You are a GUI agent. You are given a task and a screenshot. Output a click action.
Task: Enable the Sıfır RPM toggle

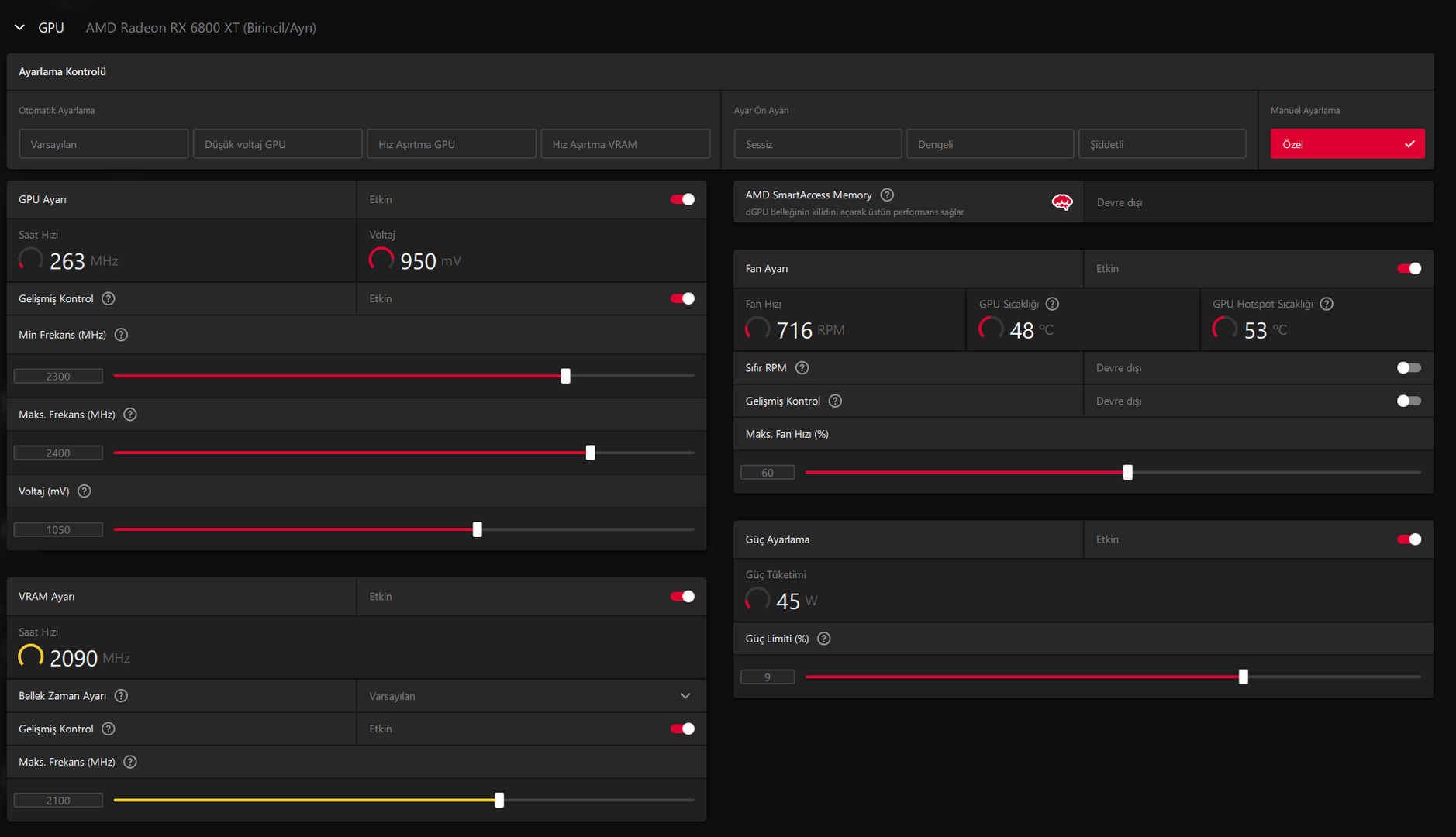[1409, 368]
